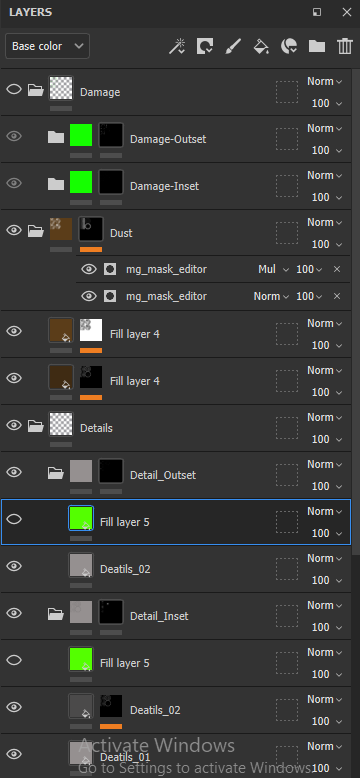Open the Base color channel dropdown
This screenshot has height=778, width=360.
(48, 46)
